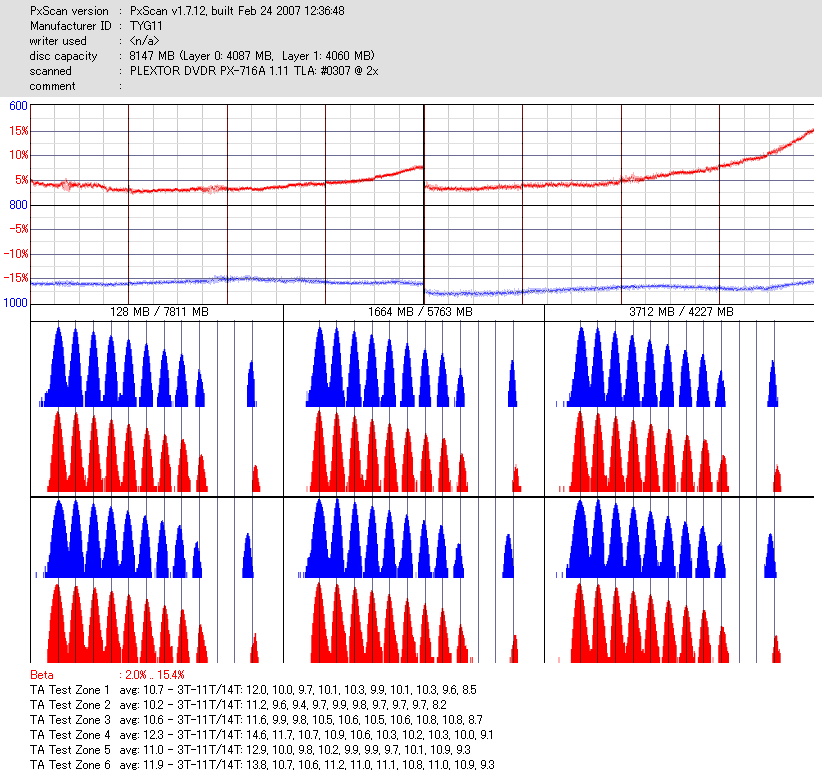822x777 pixels.
Task: Click the 128 MB / 7811 MB header
Action: (159, 312)
